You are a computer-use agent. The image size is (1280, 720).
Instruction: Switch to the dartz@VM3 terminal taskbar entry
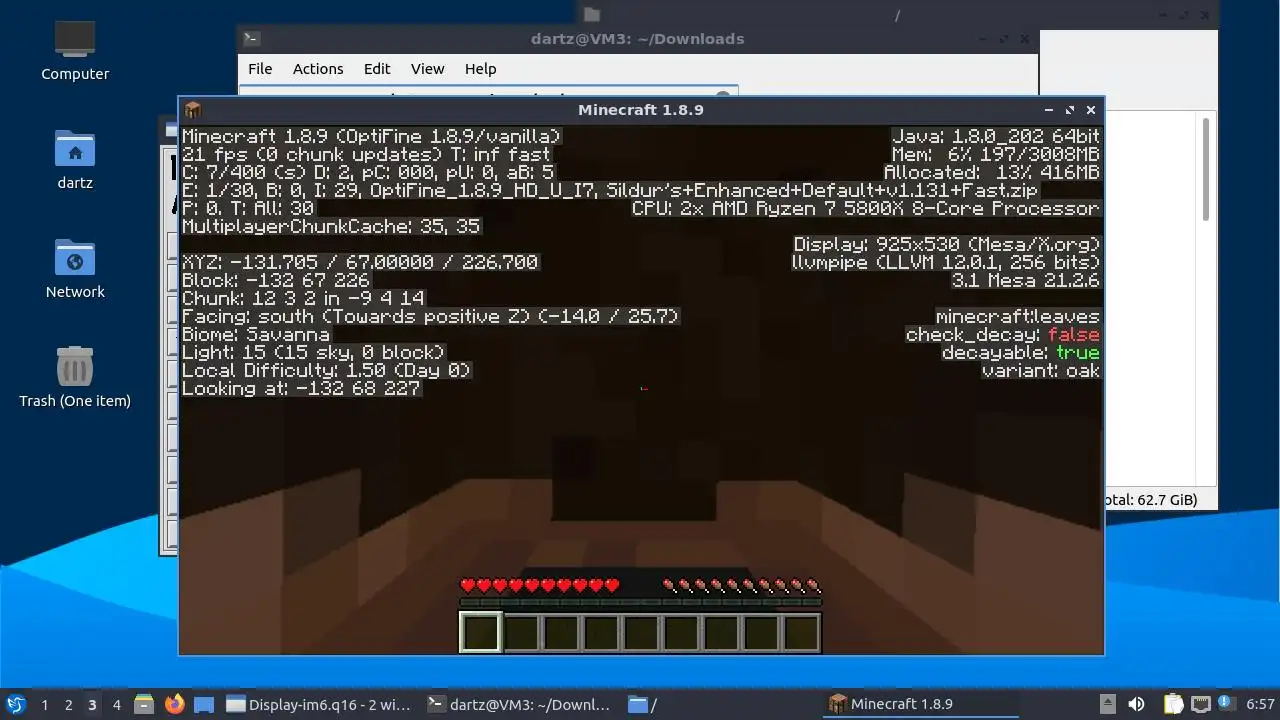tap(518, 704)
